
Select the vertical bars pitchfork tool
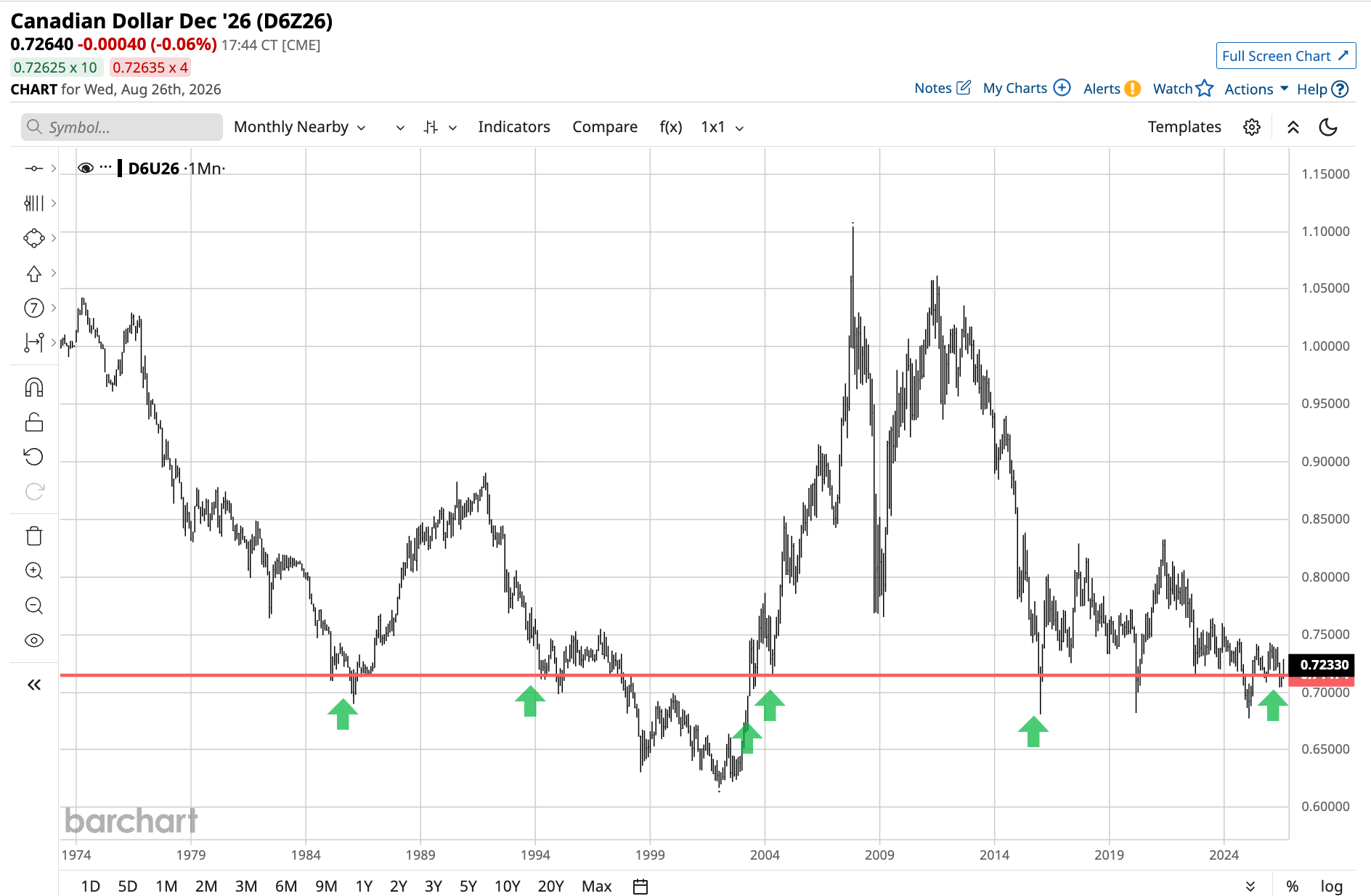coord(33,203)
